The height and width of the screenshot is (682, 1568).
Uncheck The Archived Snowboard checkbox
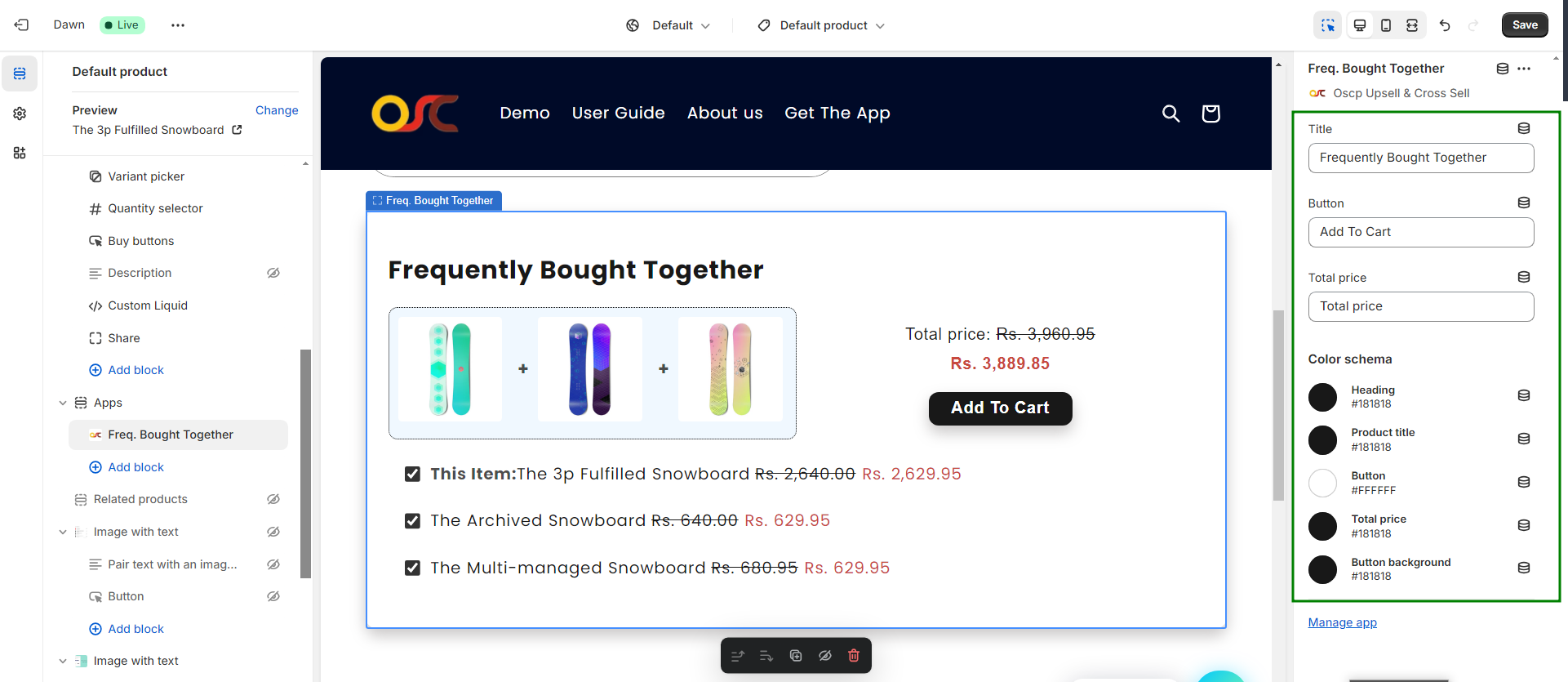point(413,521)
